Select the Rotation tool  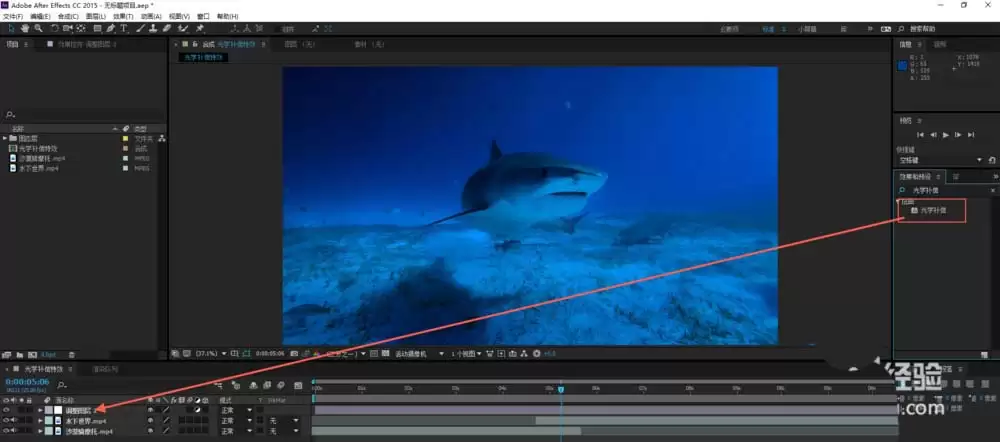tap(55, 28)
